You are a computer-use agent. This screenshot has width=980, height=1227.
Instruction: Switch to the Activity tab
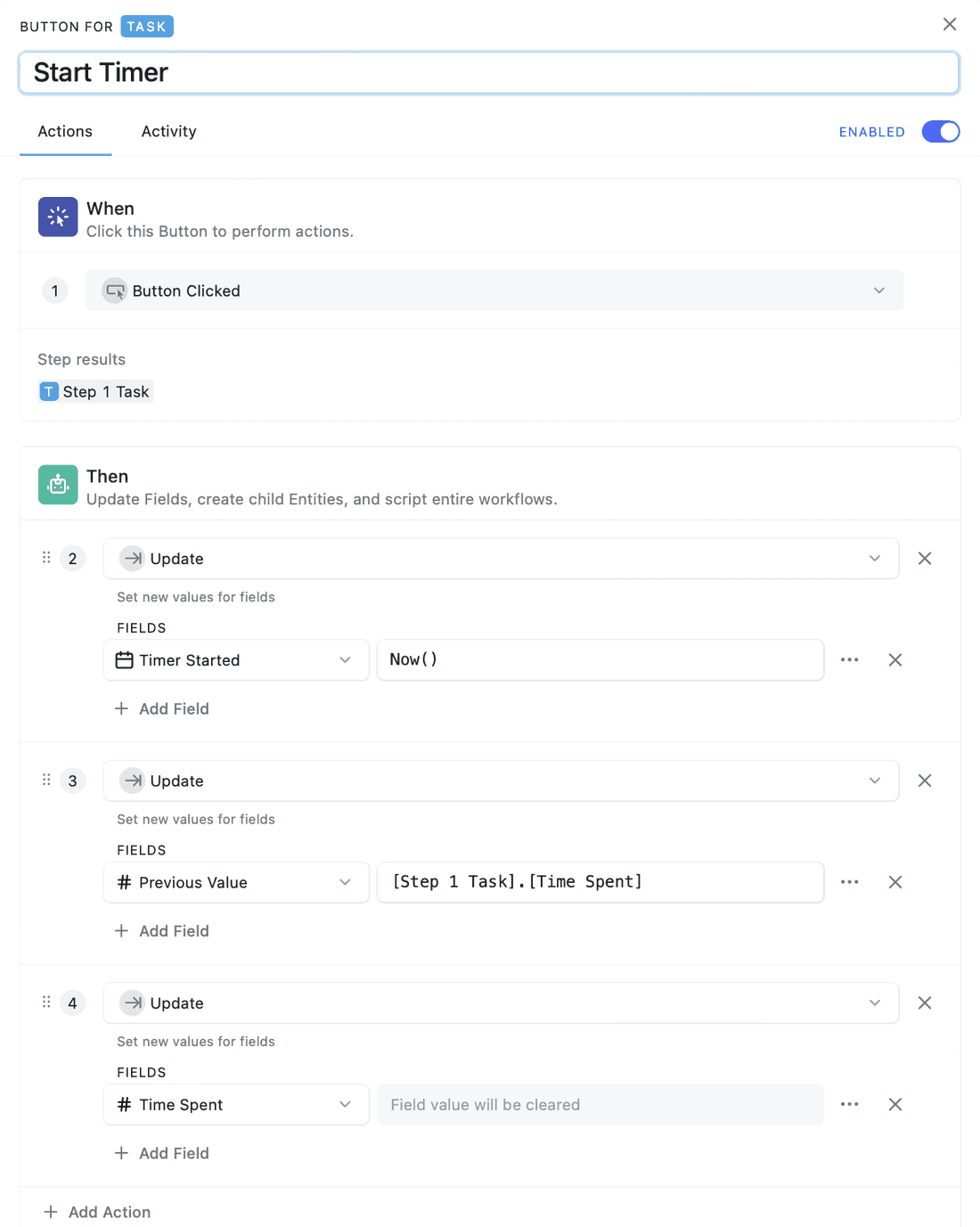tap(168, 132)
